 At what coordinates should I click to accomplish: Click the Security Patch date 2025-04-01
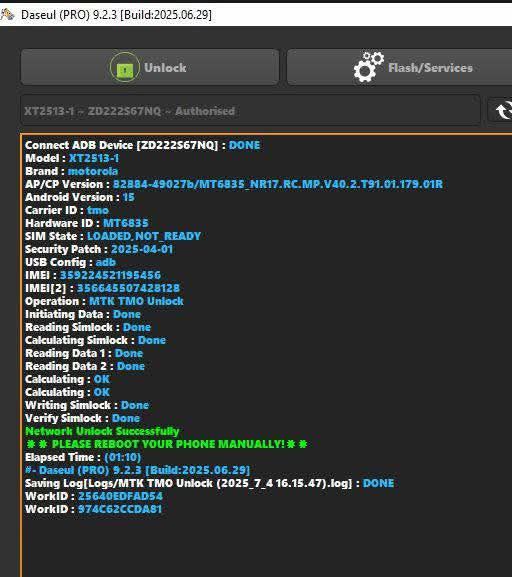pyautogui.click(x=142, y=249)
